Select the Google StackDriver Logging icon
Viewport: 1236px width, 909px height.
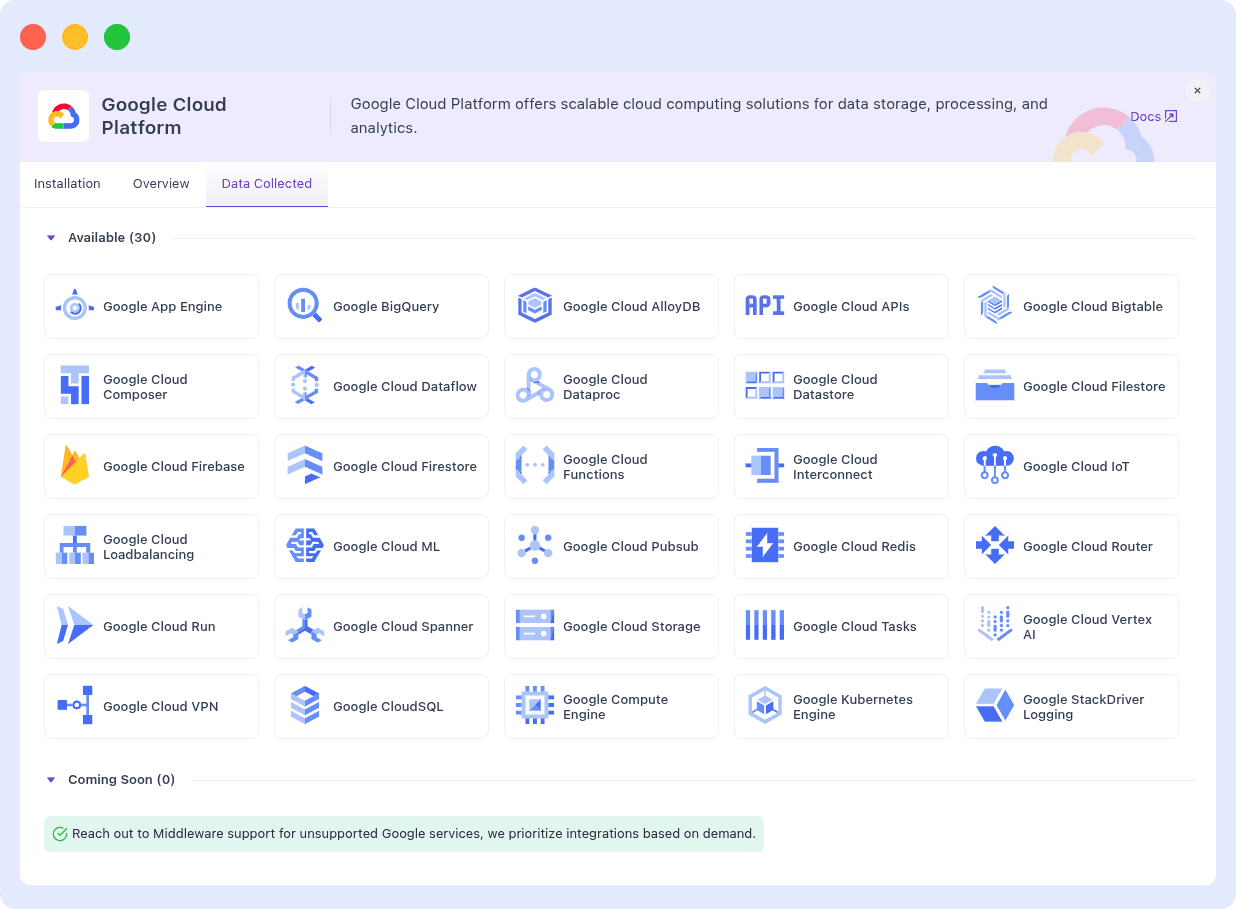994,706
